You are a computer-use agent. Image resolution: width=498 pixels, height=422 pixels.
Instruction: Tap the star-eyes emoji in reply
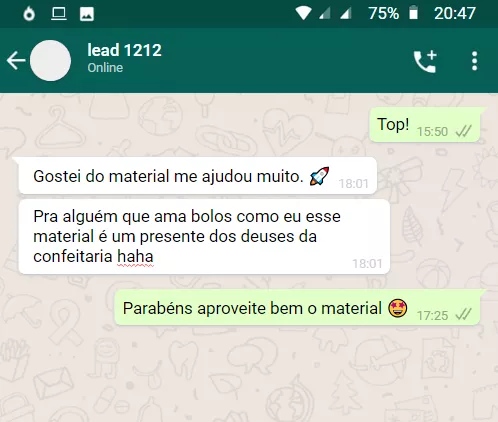coord(398,308)
